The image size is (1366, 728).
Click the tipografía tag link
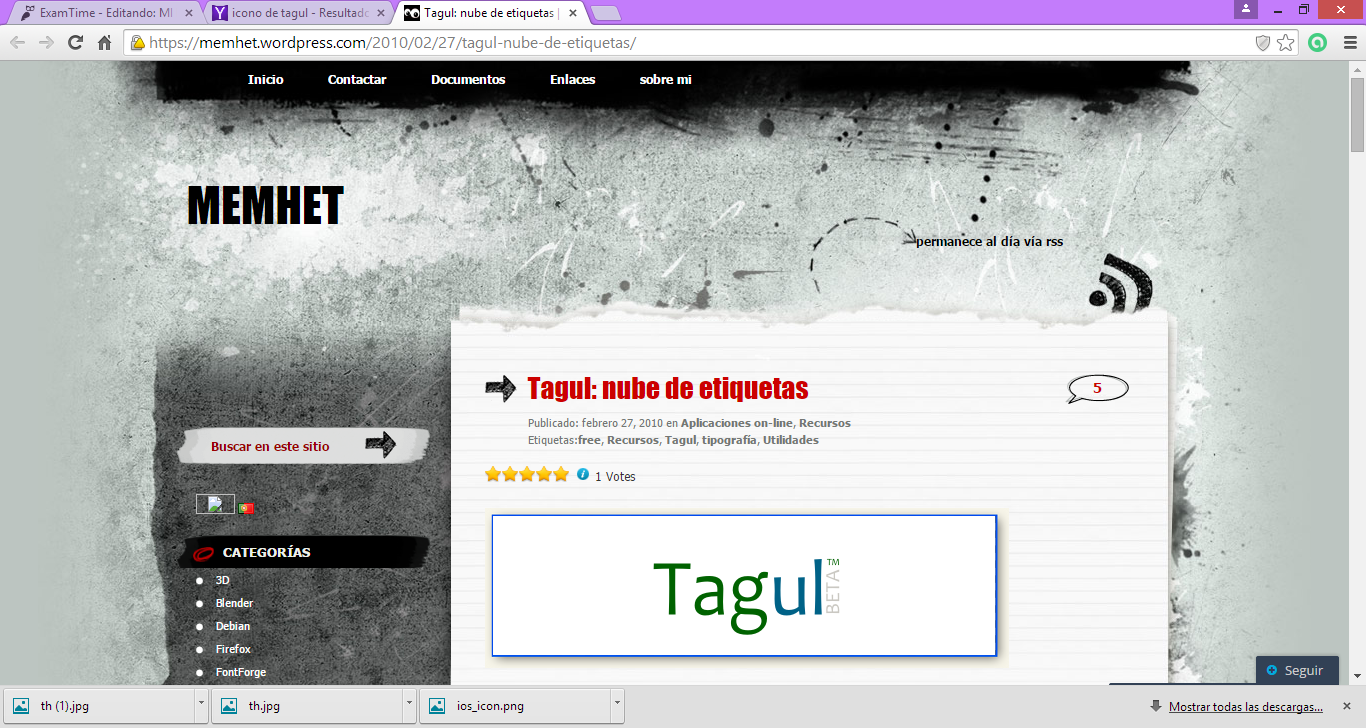pyautogui.click(x=729, y=440)
